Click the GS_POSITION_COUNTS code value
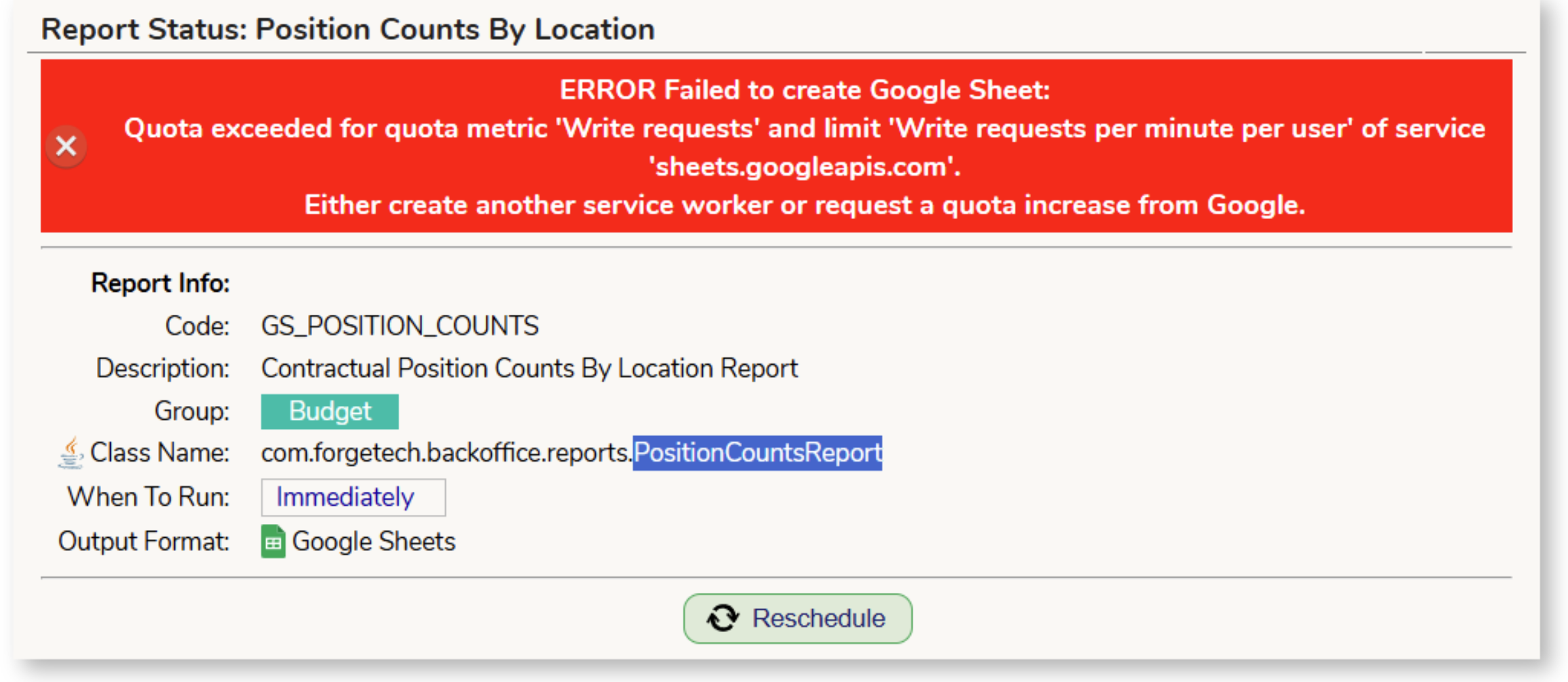 point(400,326)
